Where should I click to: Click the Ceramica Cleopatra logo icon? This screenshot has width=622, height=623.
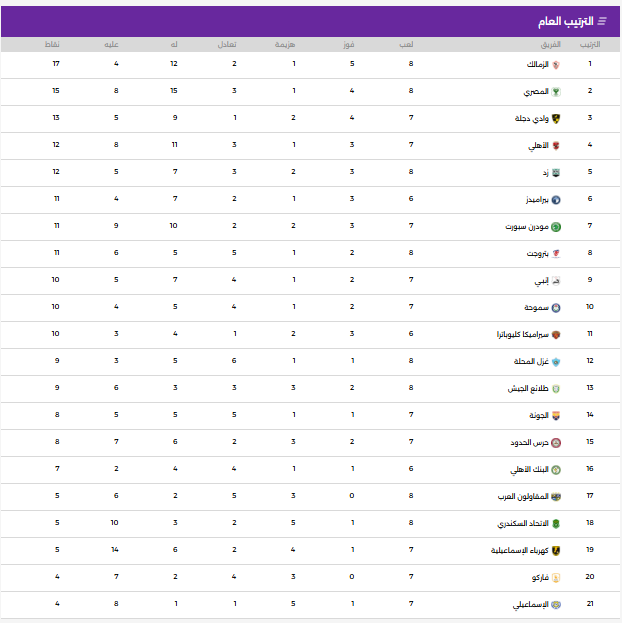pyautogui.click(x=556, y=335)
